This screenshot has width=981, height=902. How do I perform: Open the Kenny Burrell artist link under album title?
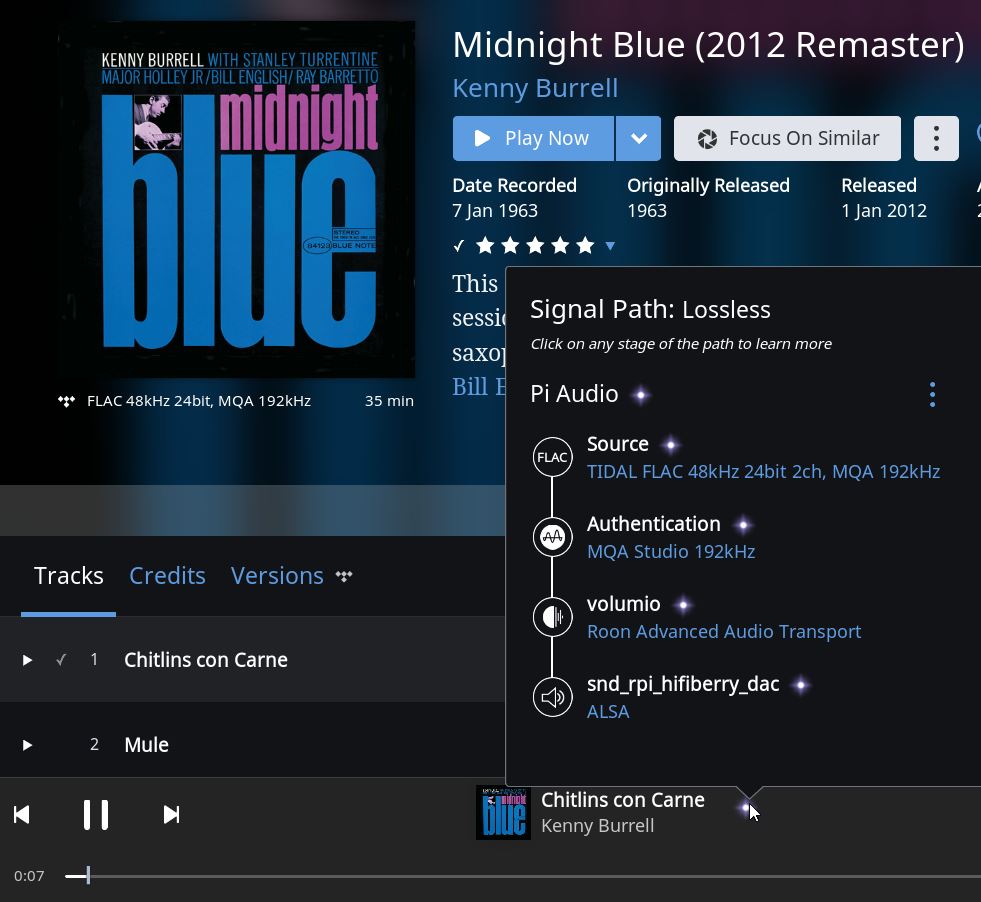(x=536, y=88)
